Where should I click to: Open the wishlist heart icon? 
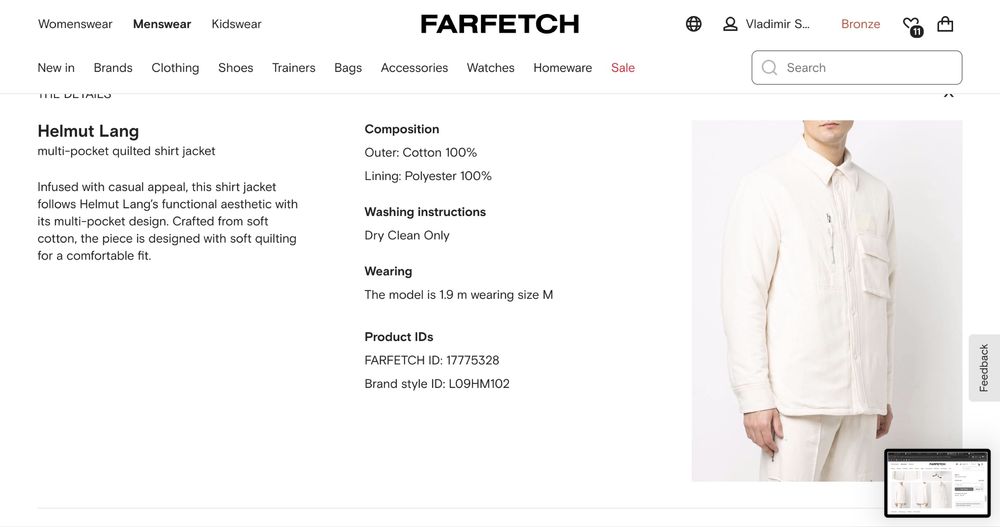coord(910,25)
